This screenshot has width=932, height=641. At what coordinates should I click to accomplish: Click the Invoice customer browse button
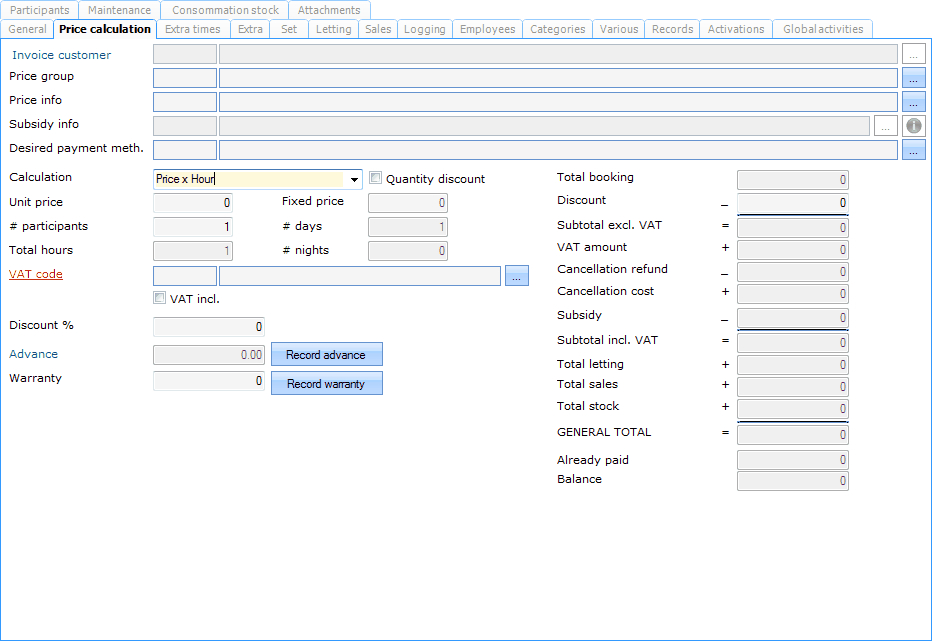coord(913,54)
